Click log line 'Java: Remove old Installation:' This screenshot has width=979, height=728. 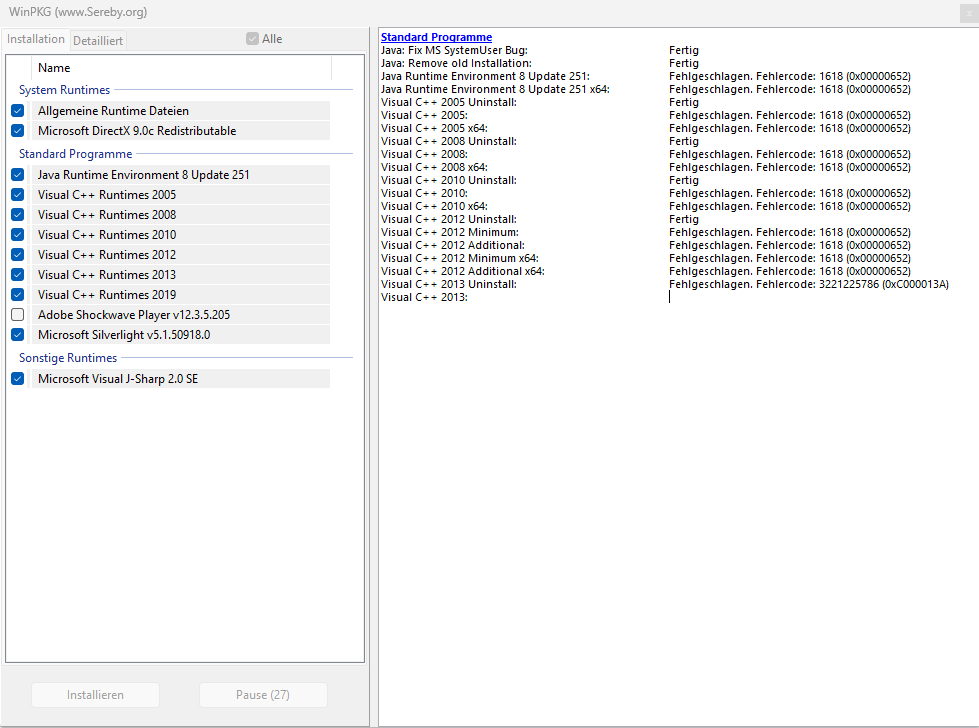(456, 63)
